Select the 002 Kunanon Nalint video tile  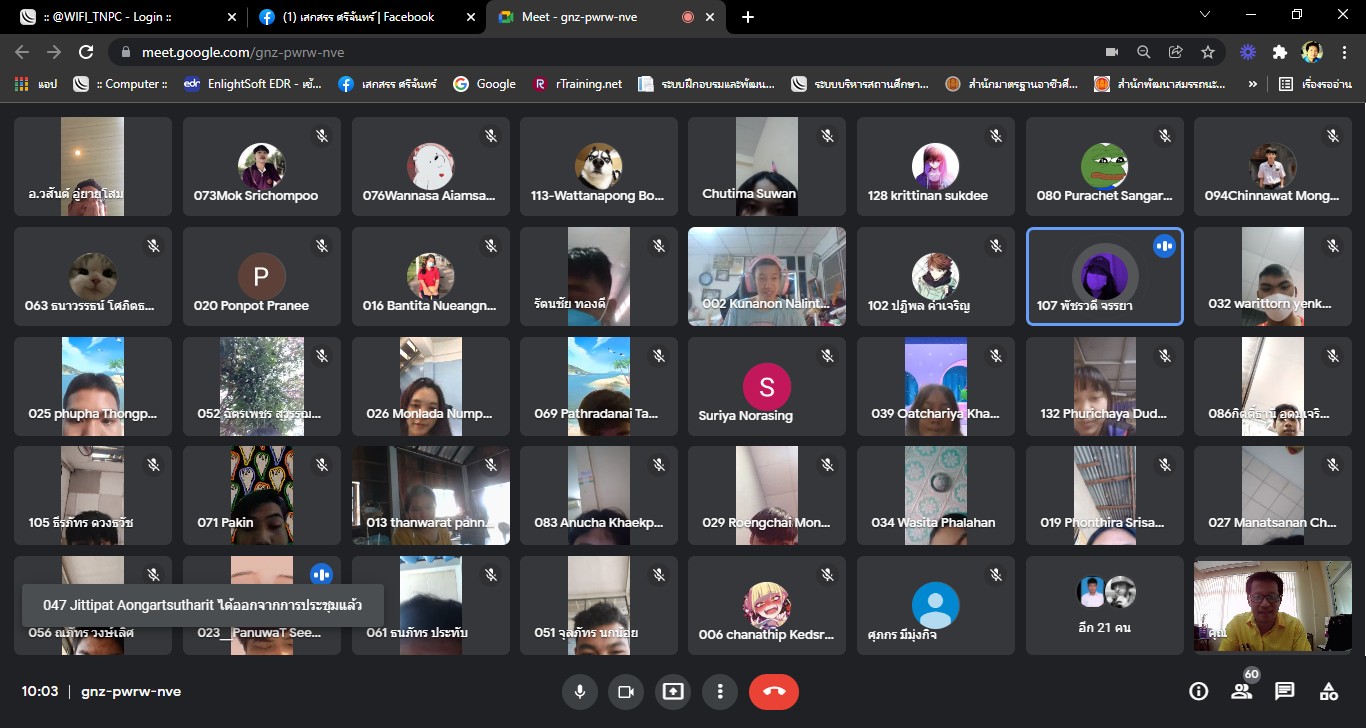tap(766, 276)
